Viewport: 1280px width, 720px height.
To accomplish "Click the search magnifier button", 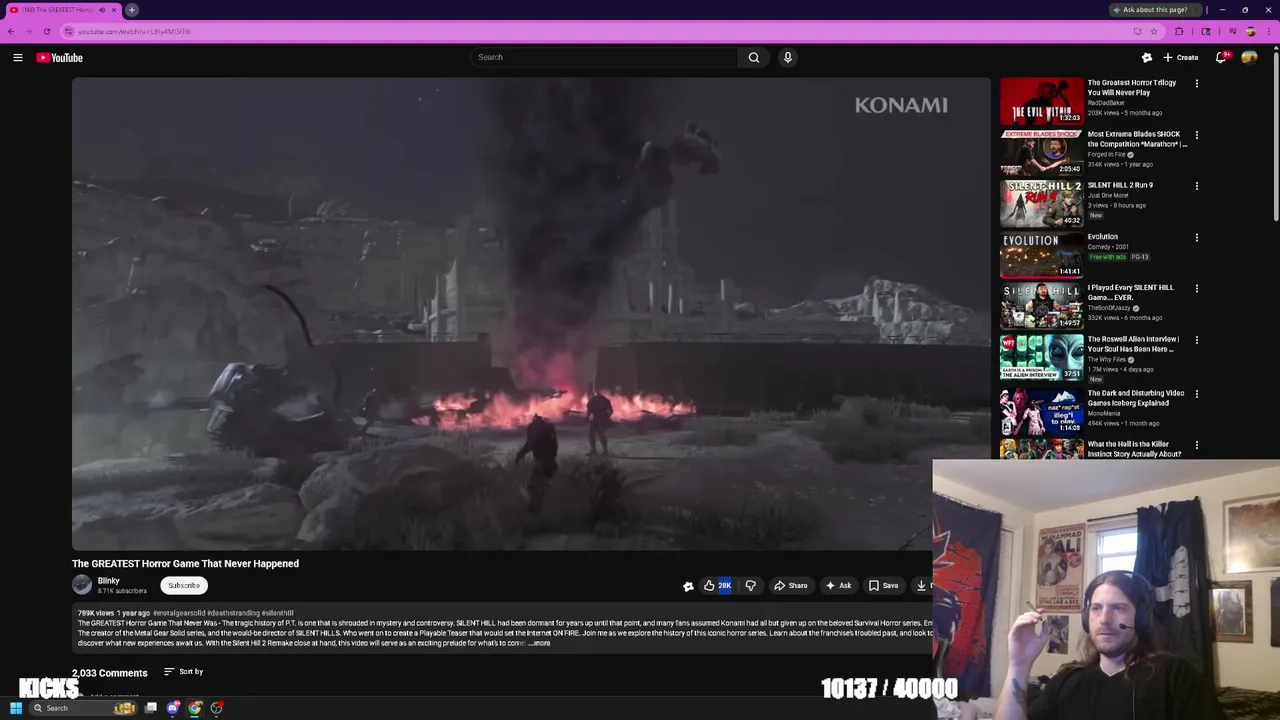I will point(754,57).
